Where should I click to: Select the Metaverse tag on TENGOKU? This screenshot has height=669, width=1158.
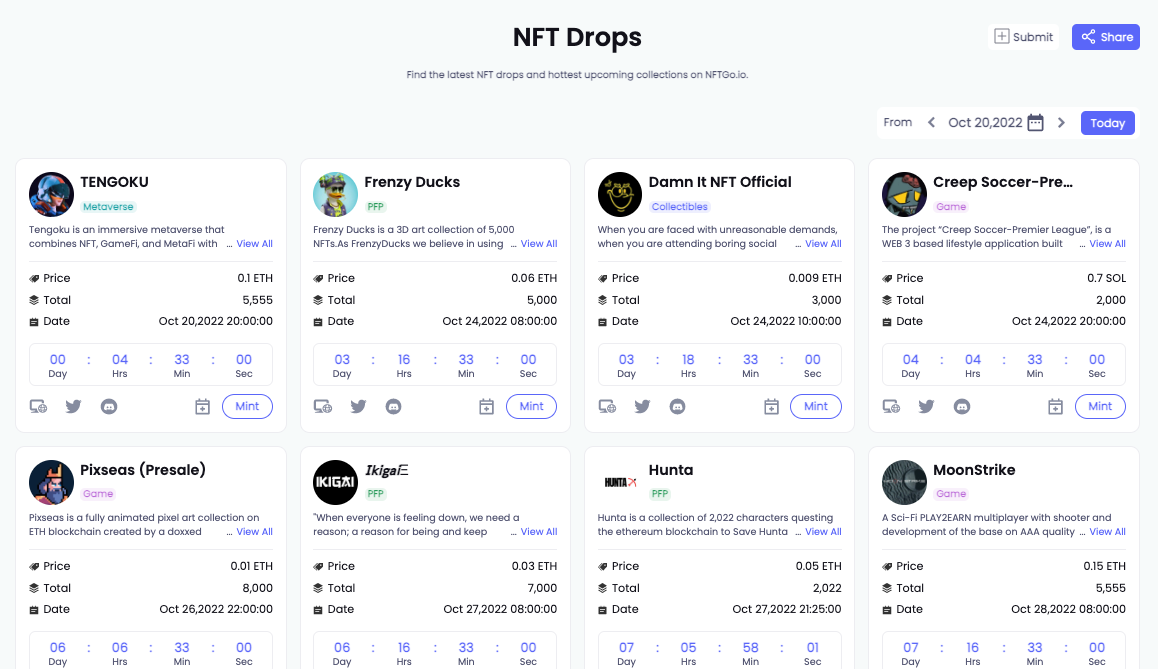tap(108, 207)
